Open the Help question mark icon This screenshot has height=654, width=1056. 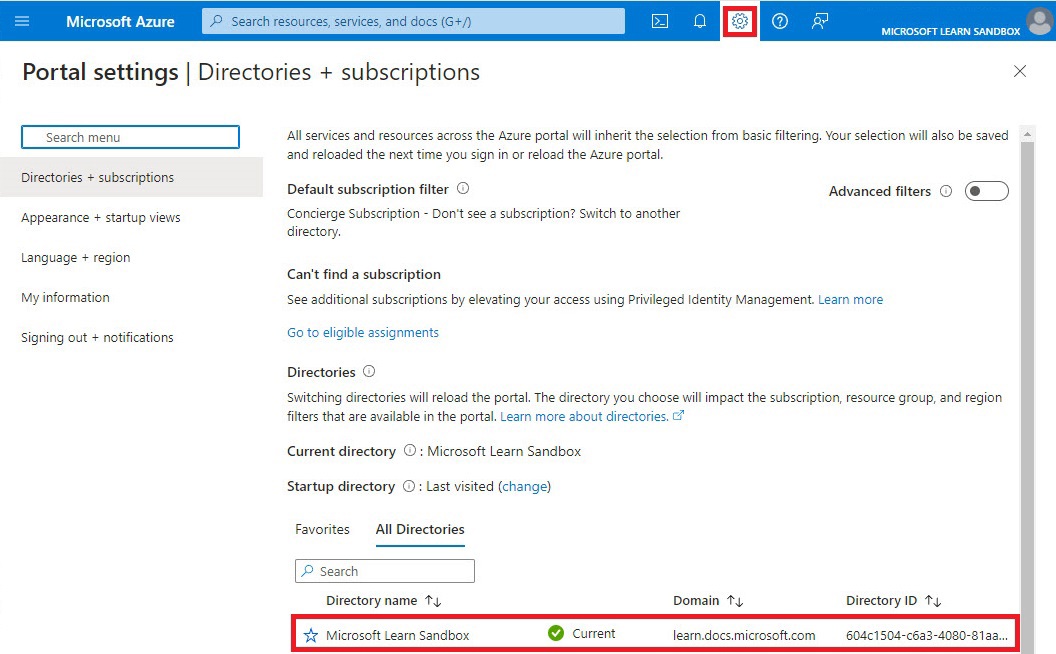tap(780, 21)
